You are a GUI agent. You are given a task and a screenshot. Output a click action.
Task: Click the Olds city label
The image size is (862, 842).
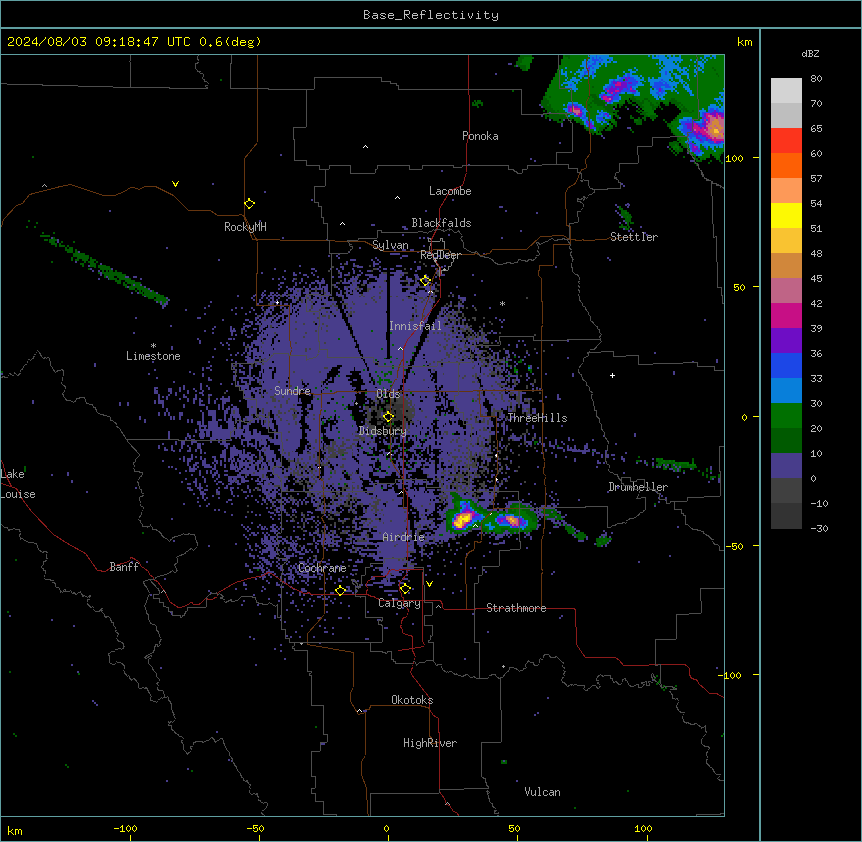(x=388, y=394)
